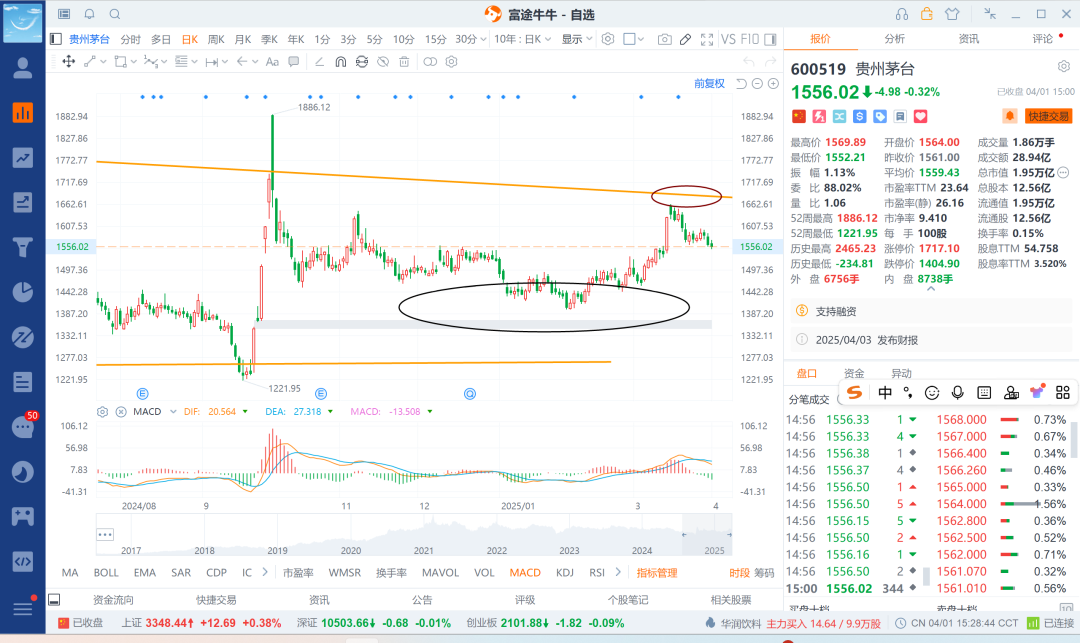This screenshot has height=643, width=1080.
Task: Switch to 周K weekly chart tab
Action: (x=216, y=39)
